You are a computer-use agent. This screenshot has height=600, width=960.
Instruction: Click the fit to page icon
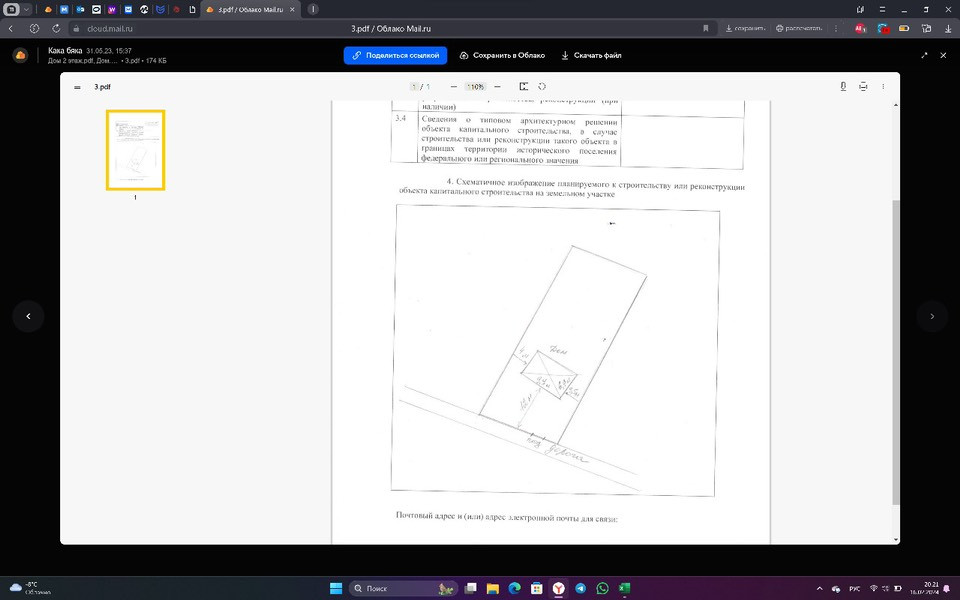[523, 87]
